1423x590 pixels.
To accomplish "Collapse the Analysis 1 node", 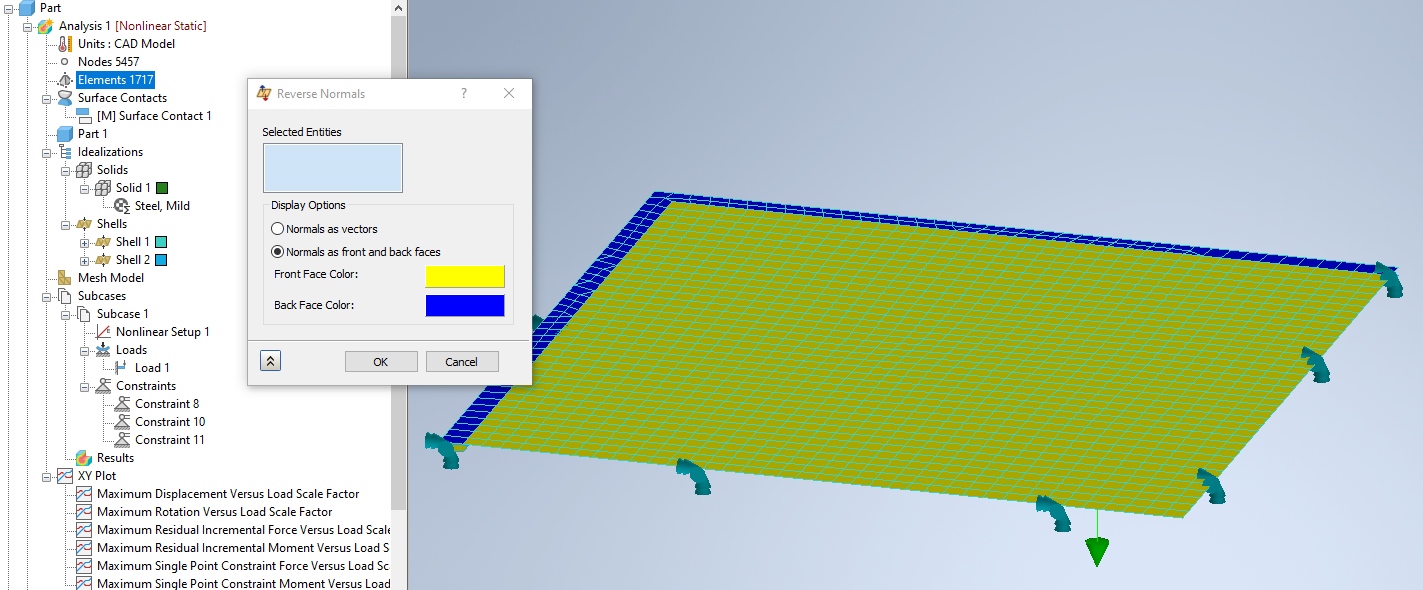I will click(28, 26).
